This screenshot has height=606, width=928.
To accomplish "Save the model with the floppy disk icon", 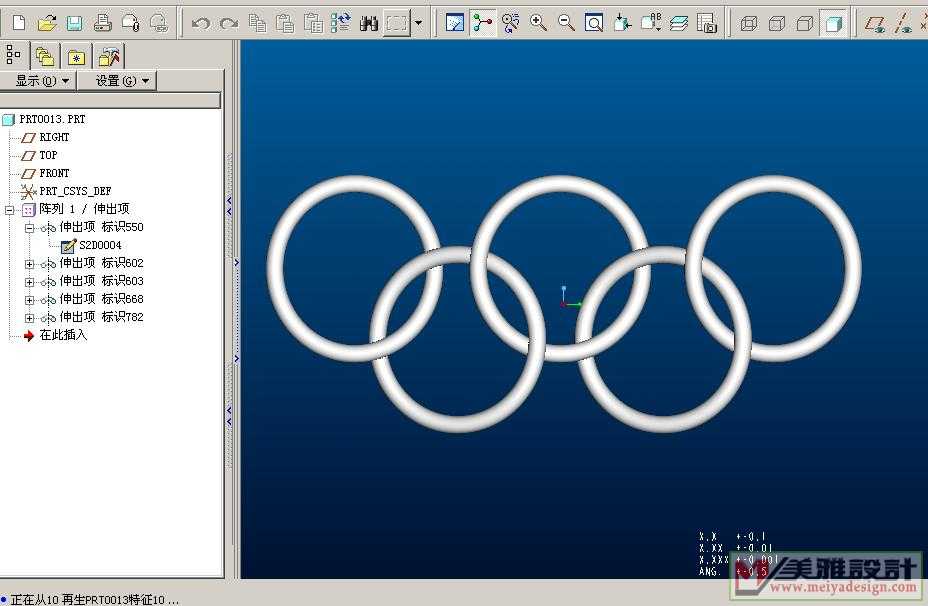I will [x=75, y=23].
